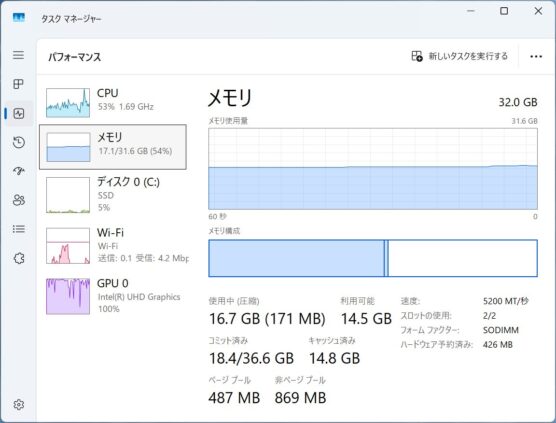Viewport: 556px width, 423px height.
Task: Open Task Manager settings gear
Action: point(18,405)
